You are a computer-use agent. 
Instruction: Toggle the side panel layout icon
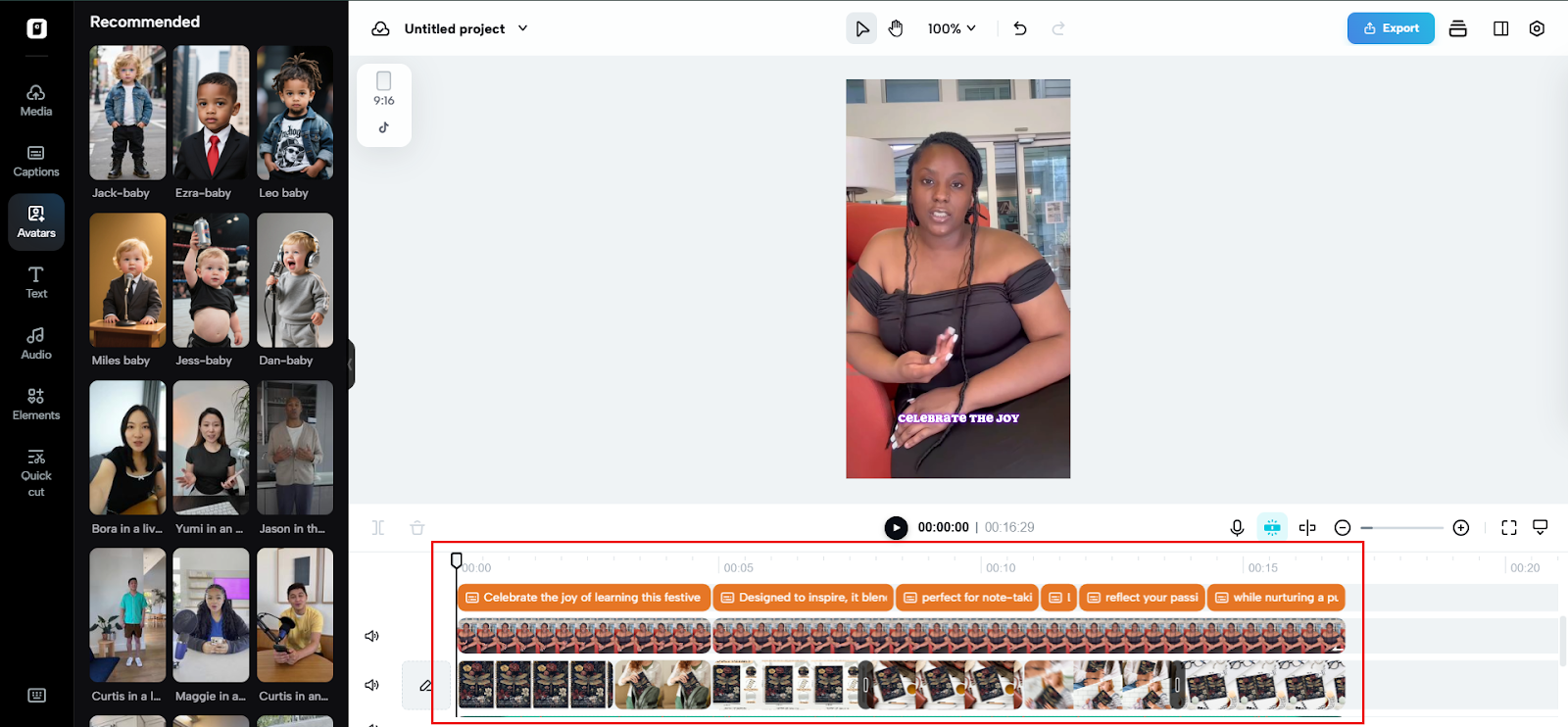pyautogui.click(x=1500, y=28)
